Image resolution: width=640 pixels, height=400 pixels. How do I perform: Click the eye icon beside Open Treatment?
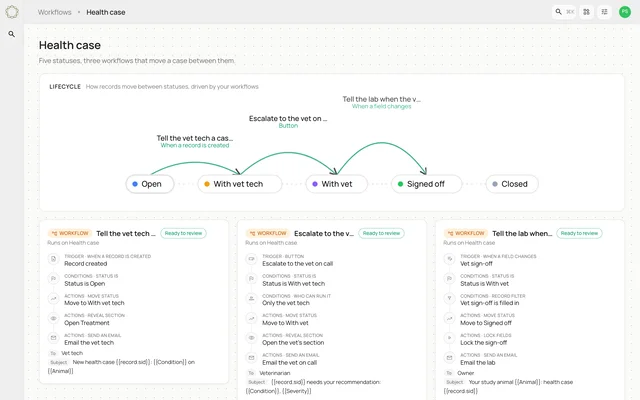click(x=53, y=318)
